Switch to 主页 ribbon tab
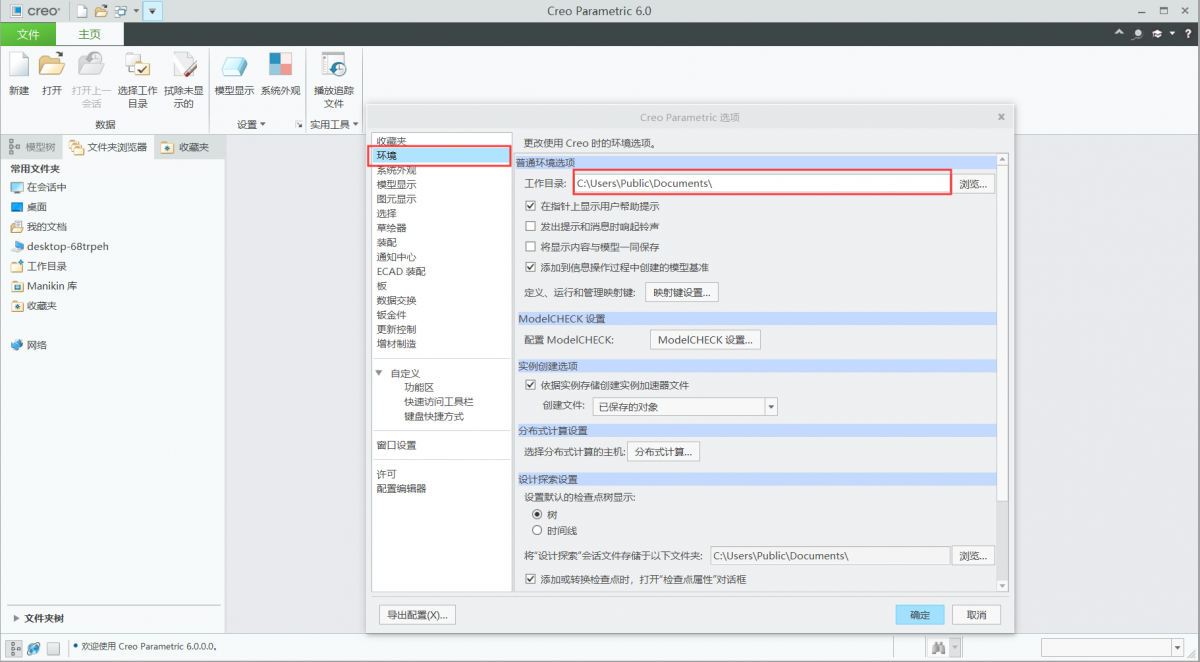Image resolution: width=1200 pixels, height=662 pixels. 90,34
